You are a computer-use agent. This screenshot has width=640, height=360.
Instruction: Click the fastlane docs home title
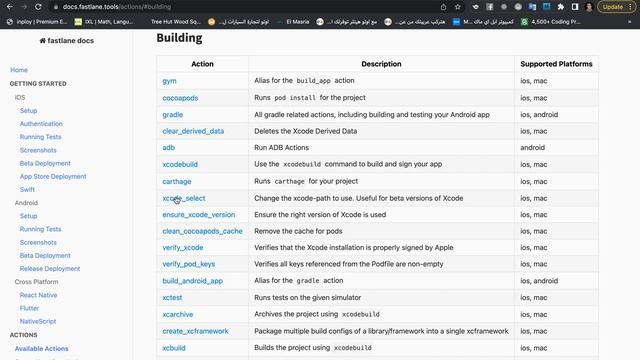click(67, 40)
